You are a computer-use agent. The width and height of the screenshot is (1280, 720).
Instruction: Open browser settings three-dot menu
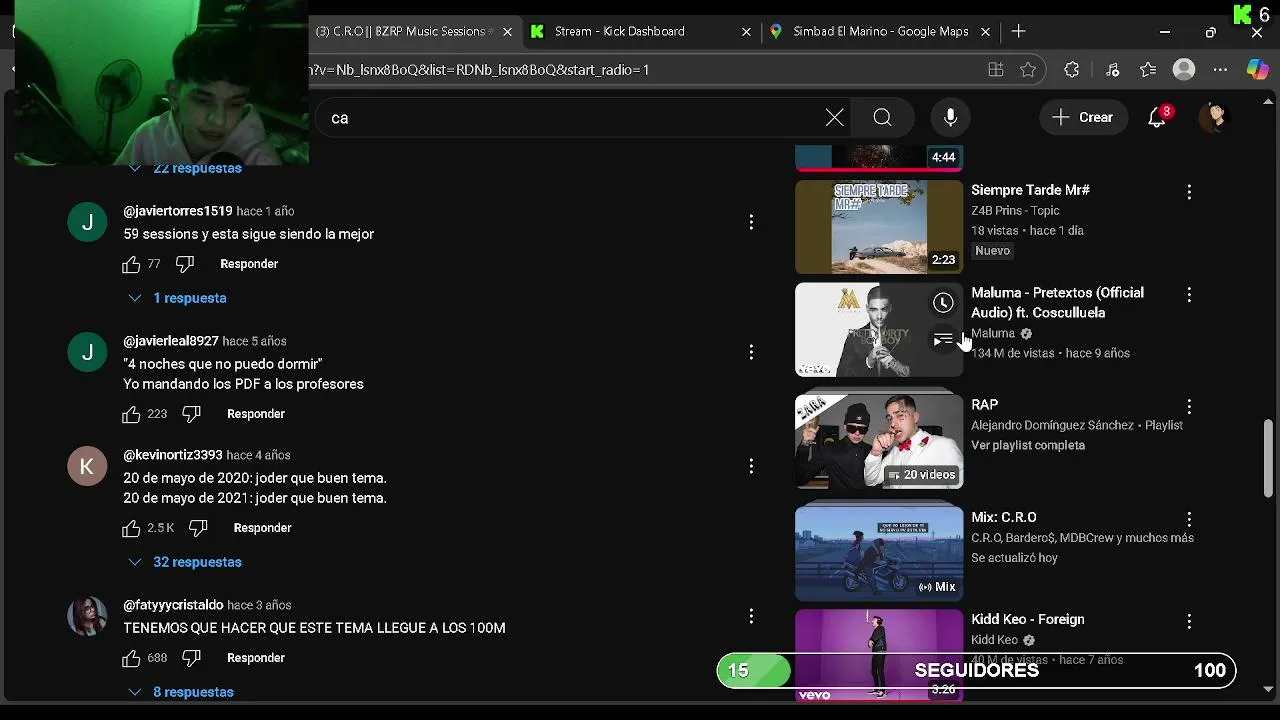click(x=1220, y=70)
